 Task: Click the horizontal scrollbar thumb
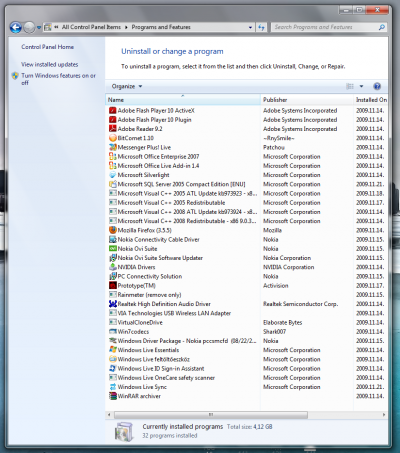211,415
